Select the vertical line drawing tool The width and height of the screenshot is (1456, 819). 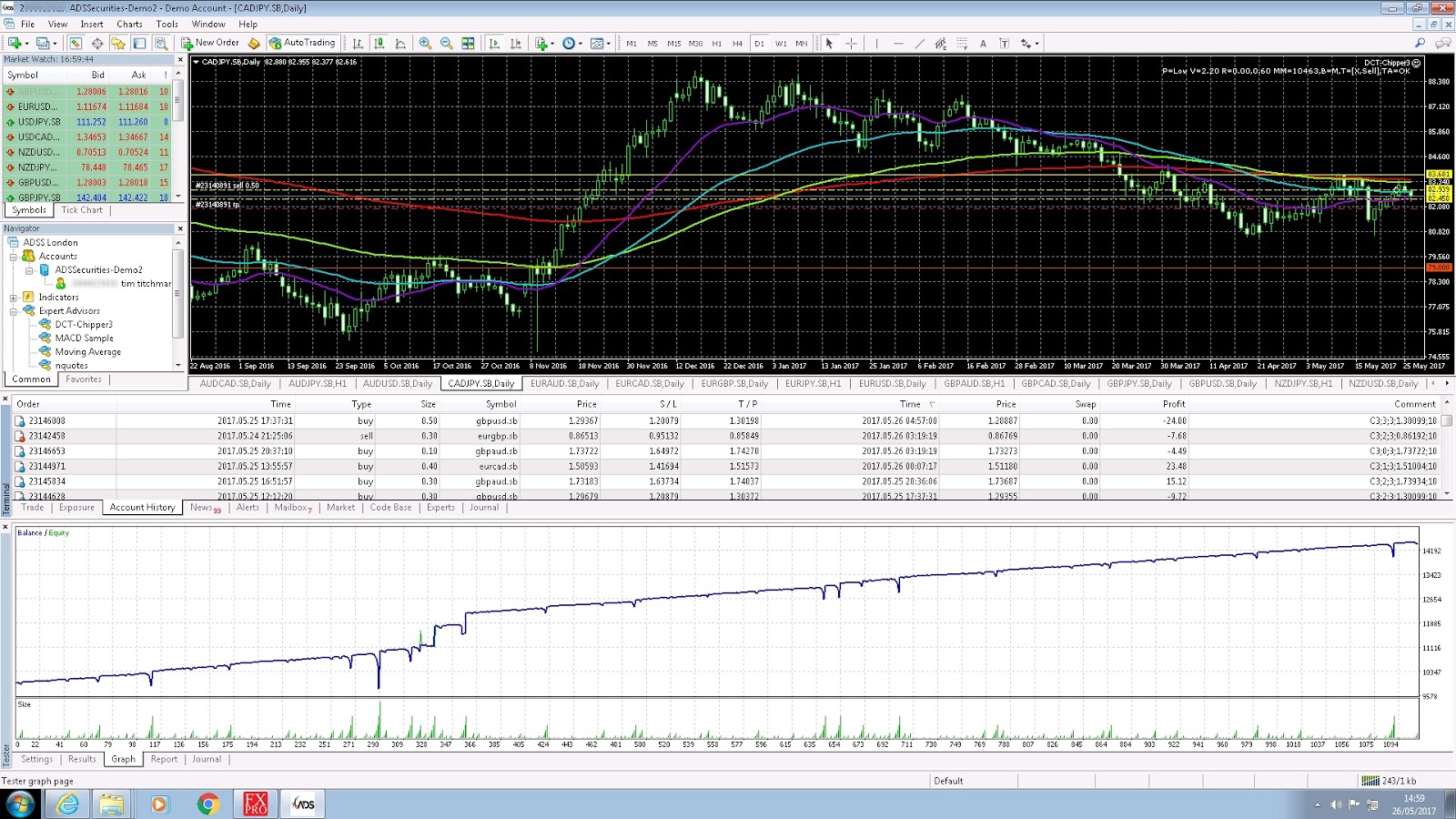click(x=876, y=43)
